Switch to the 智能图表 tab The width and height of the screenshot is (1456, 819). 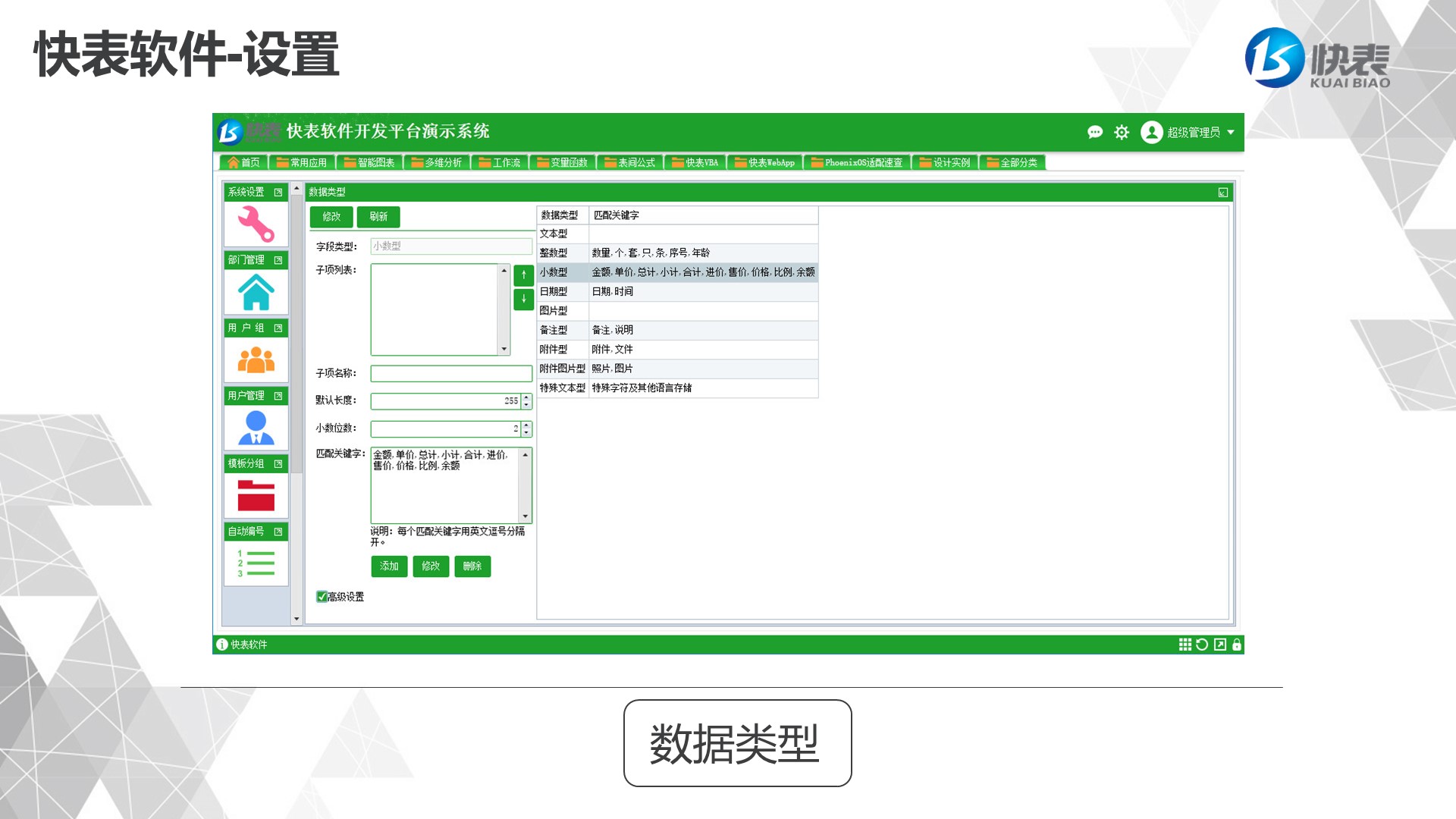(369, 162)
